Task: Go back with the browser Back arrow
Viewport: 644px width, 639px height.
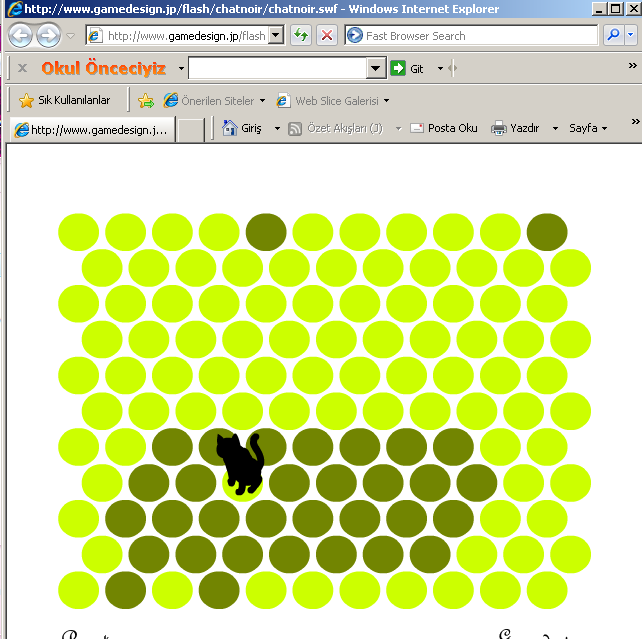Action: pos(20,36)
